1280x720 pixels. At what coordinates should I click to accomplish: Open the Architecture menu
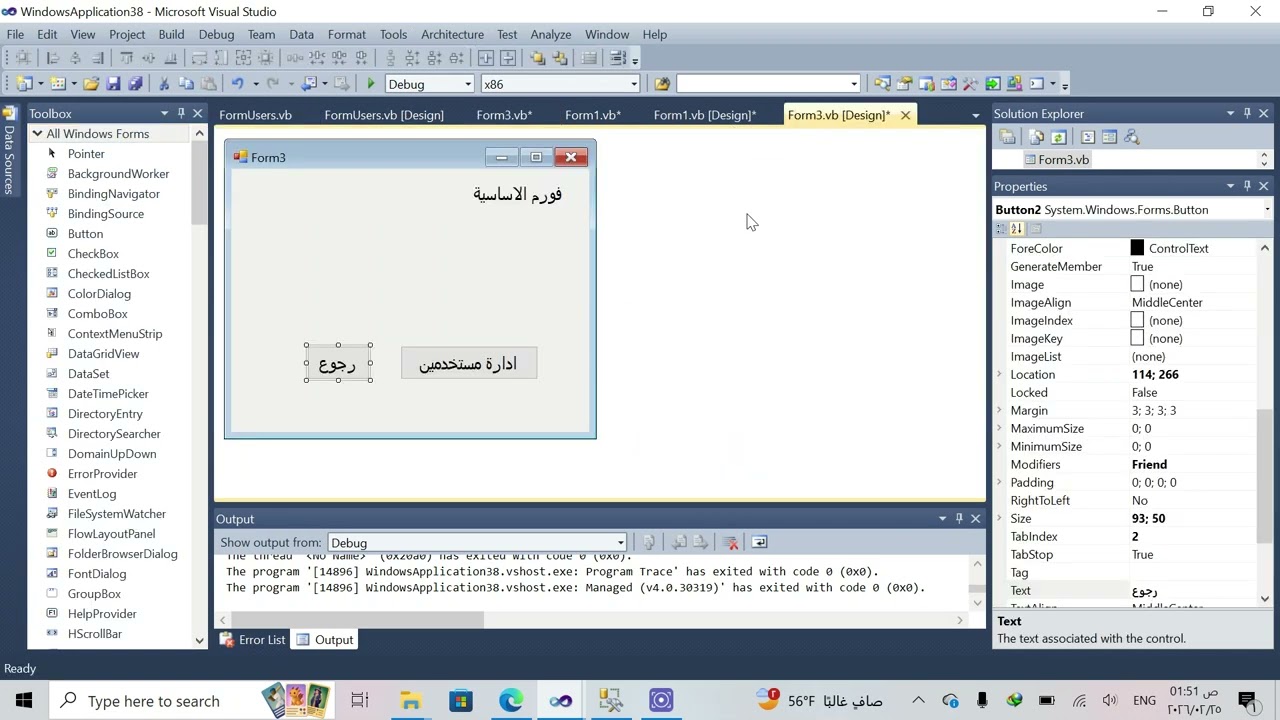452,34
